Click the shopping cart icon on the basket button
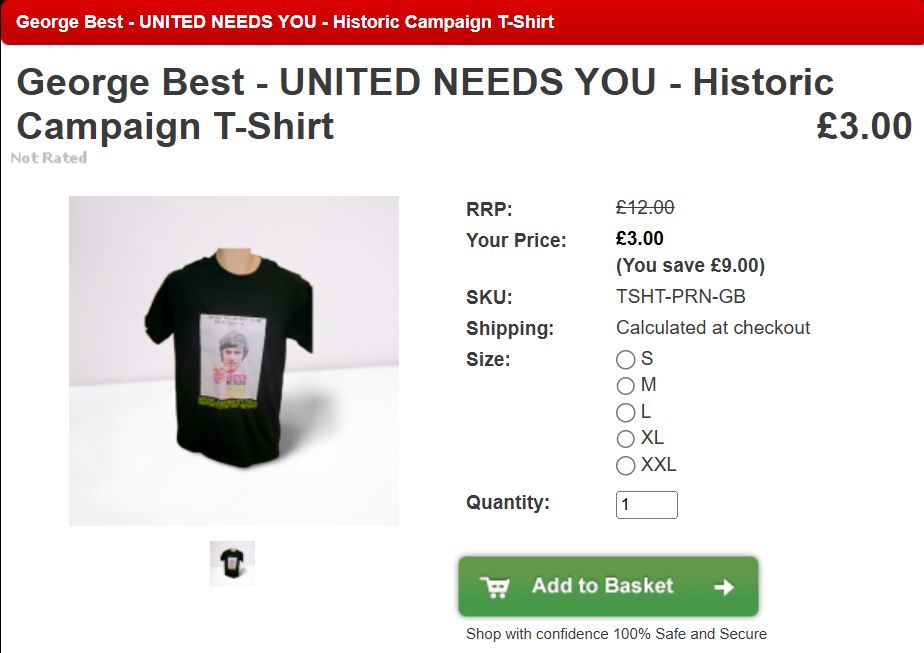Image resolution: width=924 pixels, height=653 pixels. coord(495,587)
